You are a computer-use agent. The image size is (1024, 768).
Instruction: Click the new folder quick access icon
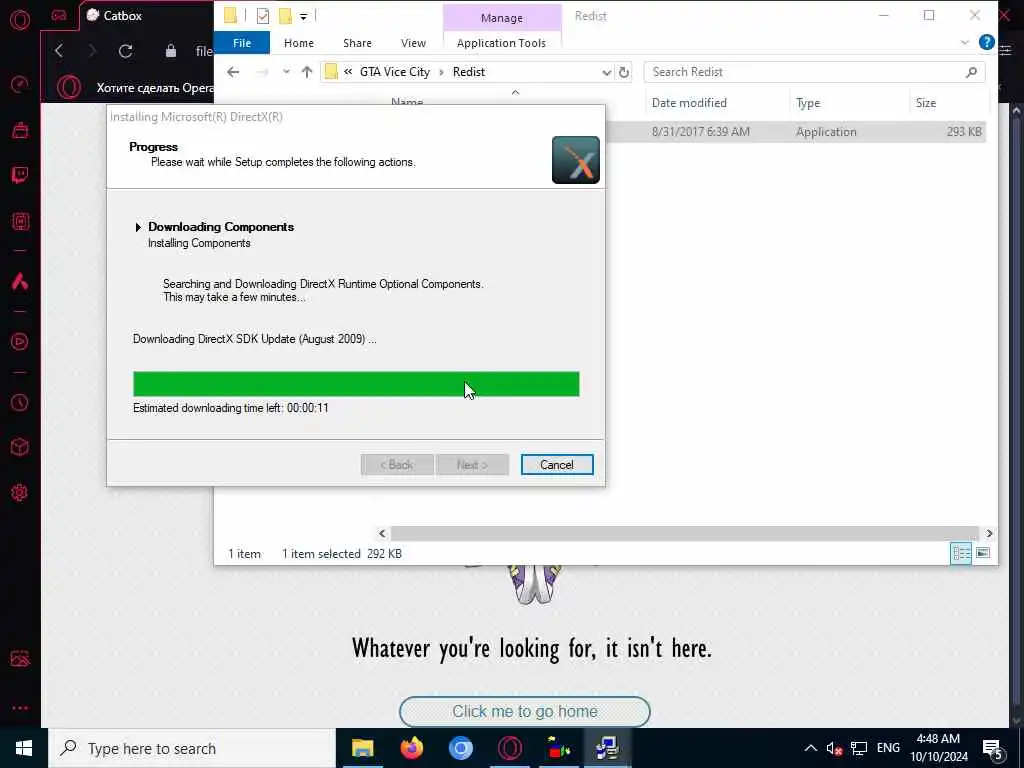coord(285,16)
